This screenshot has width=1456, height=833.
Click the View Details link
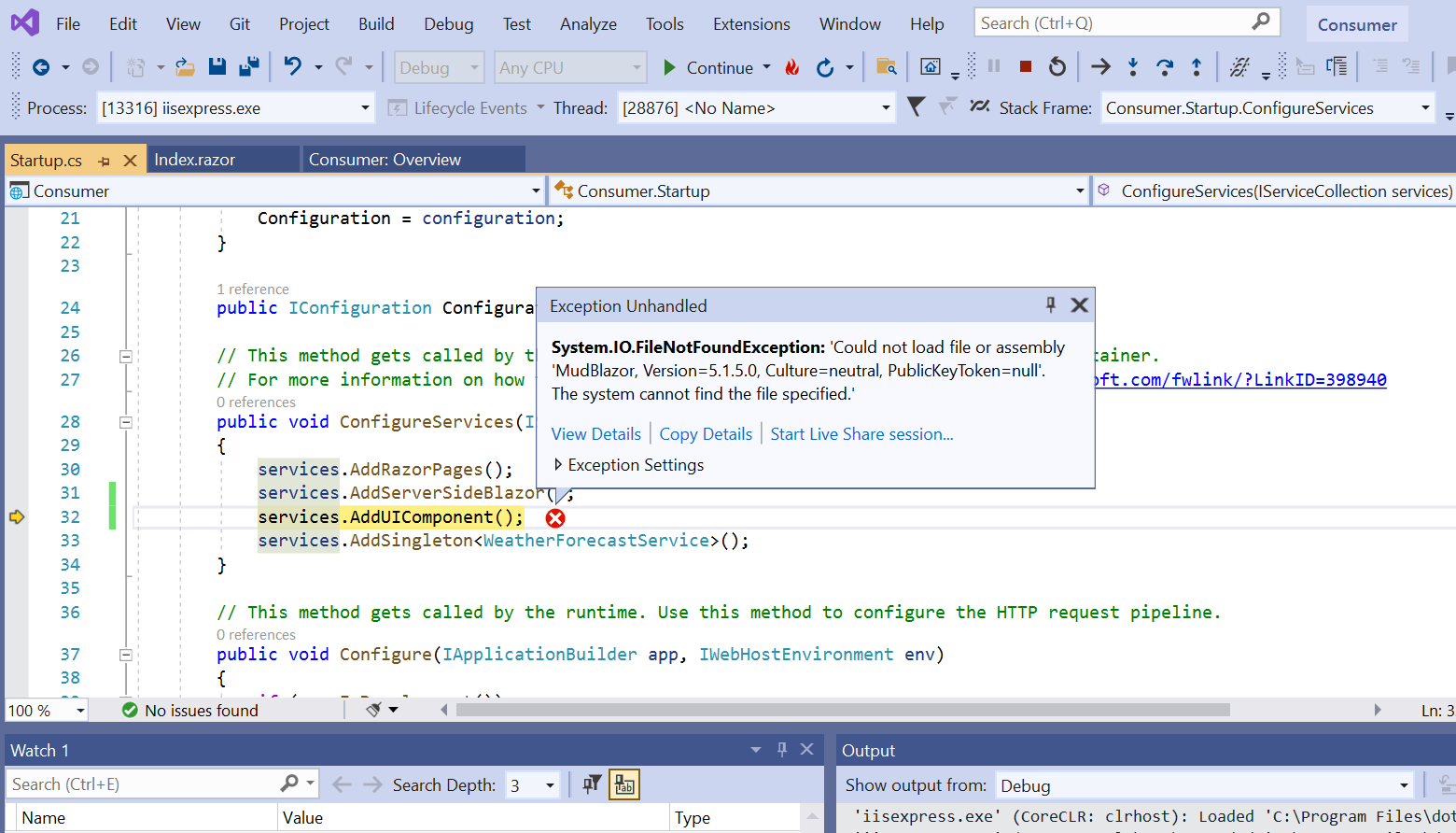595,434
